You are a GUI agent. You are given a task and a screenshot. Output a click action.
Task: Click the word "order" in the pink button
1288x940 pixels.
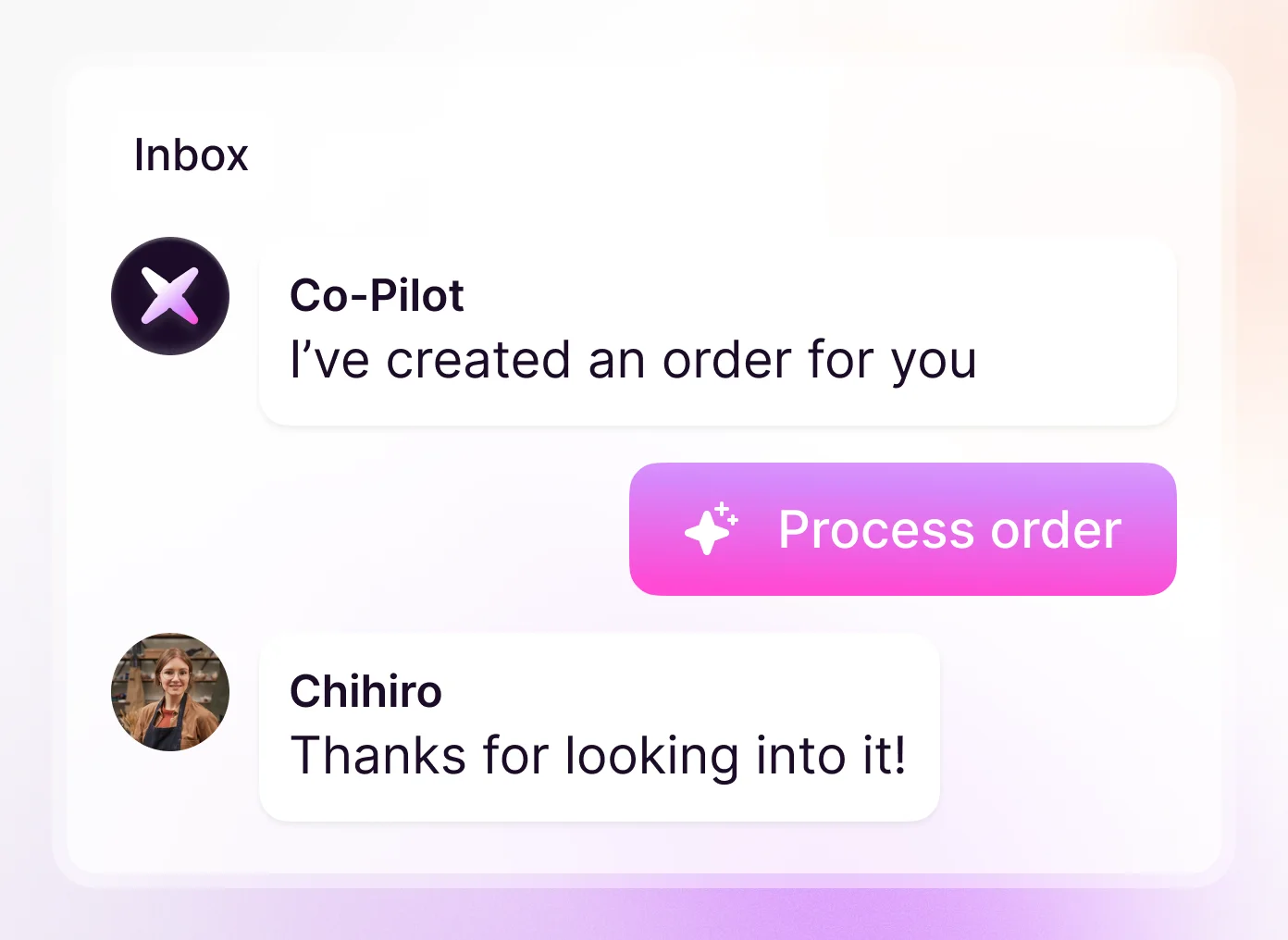(x=1056, y=530)
